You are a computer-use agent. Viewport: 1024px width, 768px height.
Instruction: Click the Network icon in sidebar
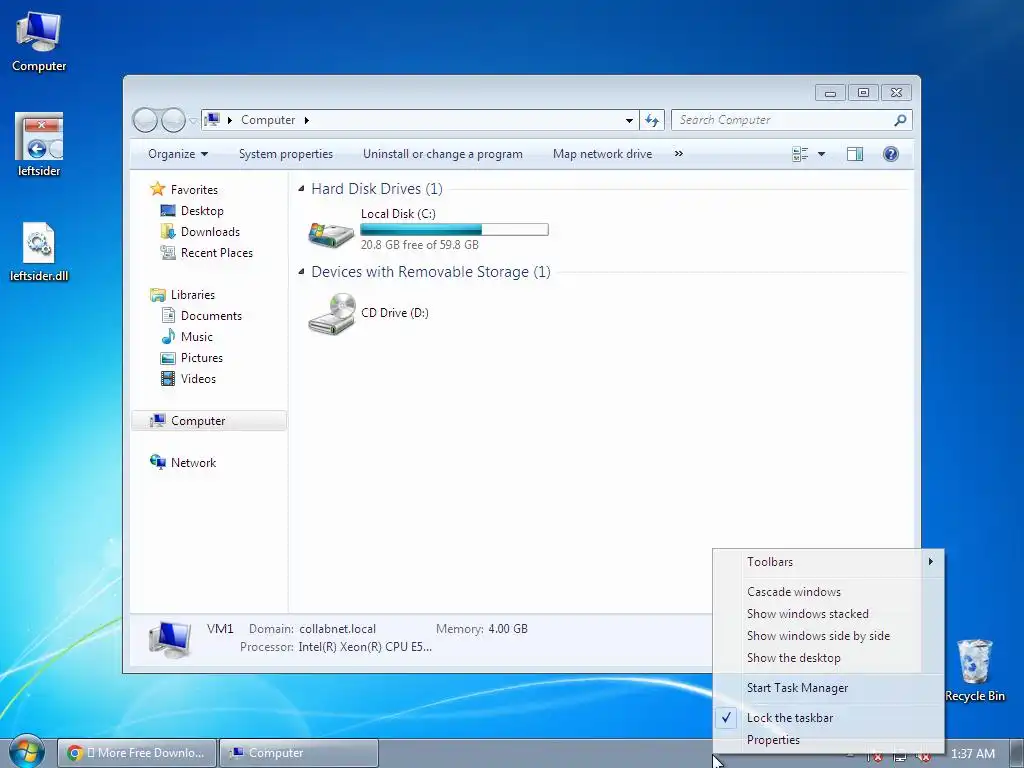(157, 462)
